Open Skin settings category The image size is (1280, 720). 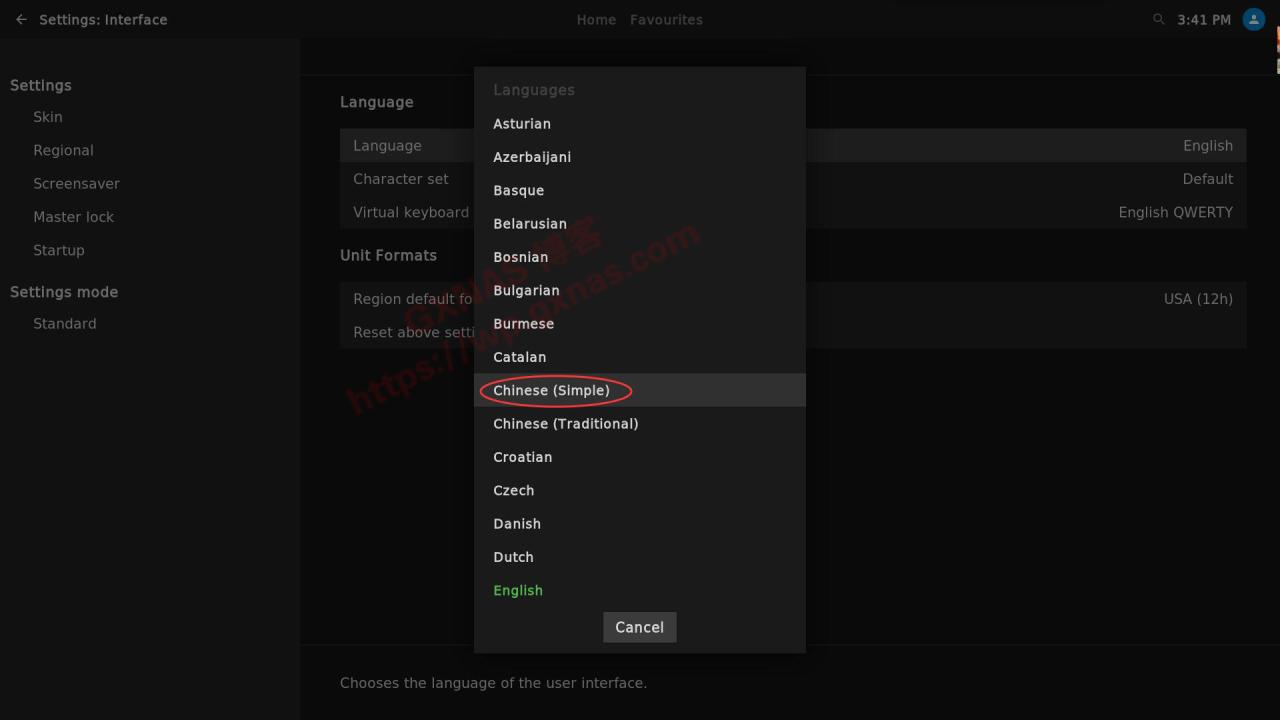(48, 117)
